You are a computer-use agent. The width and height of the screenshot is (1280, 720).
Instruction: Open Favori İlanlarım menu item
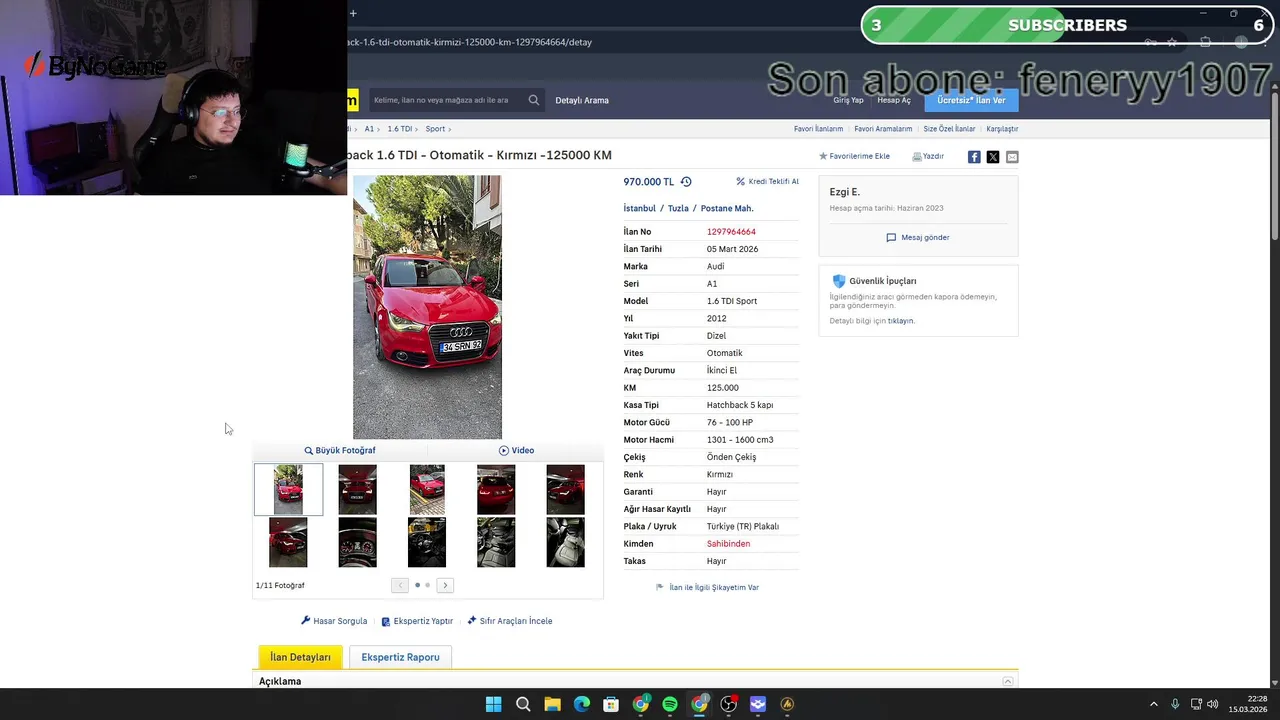click(818, 129)
